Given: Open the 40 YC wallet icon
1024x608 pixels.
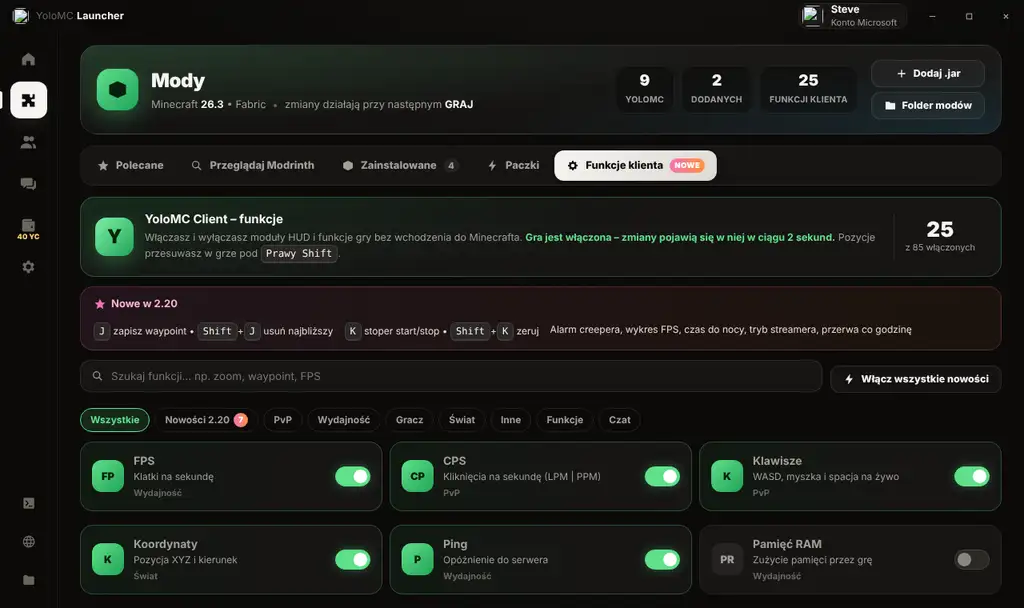Looking at the screenshot, I should tap(28, 229).
